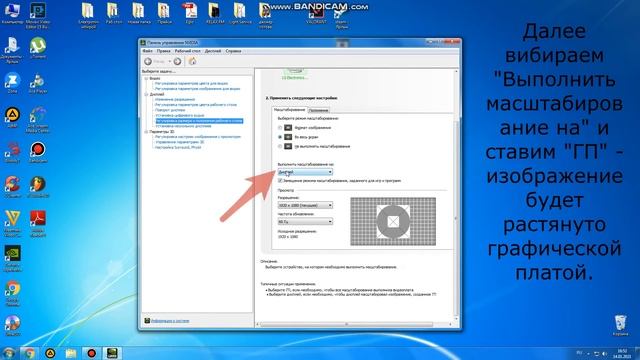Open the Разрешение resolution dropdown

[x=305, y=205]
